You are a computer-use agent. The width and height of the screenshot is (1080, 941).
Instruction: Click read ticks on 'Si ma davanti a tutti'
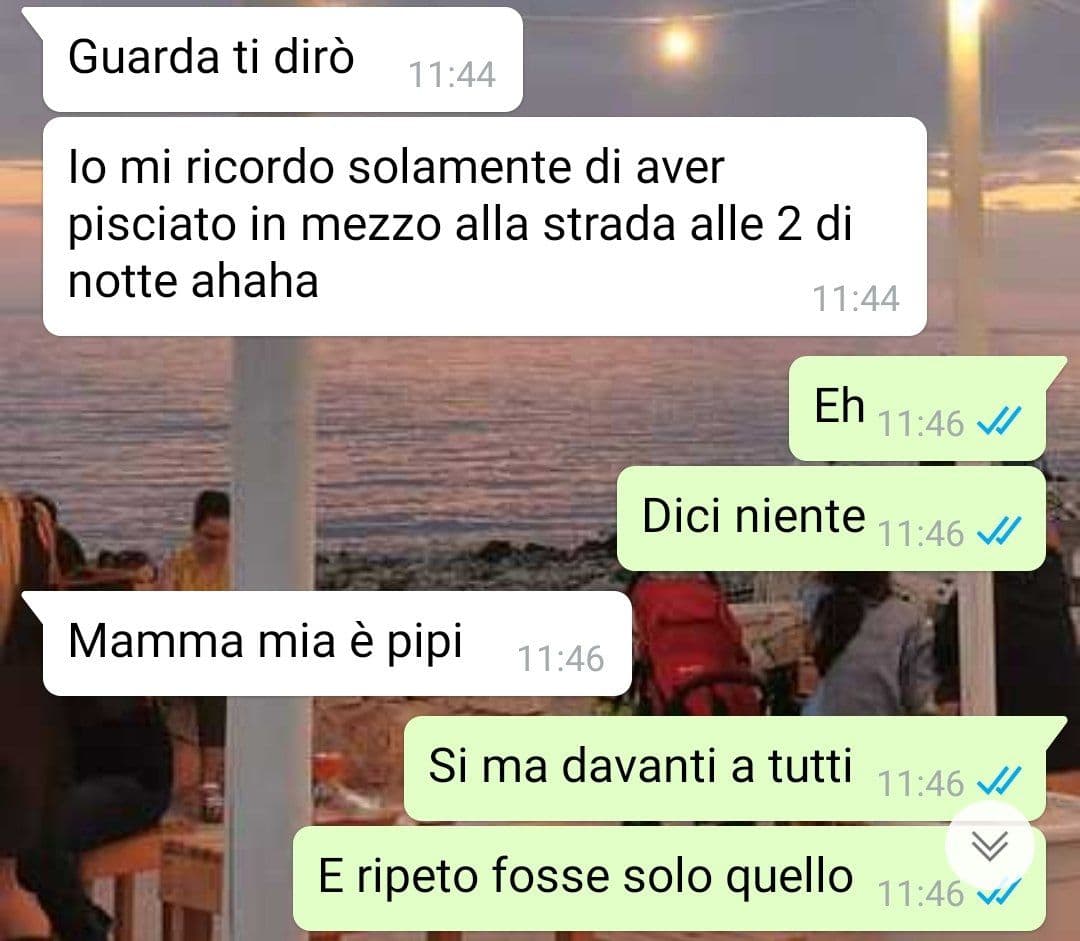[999, 781]
